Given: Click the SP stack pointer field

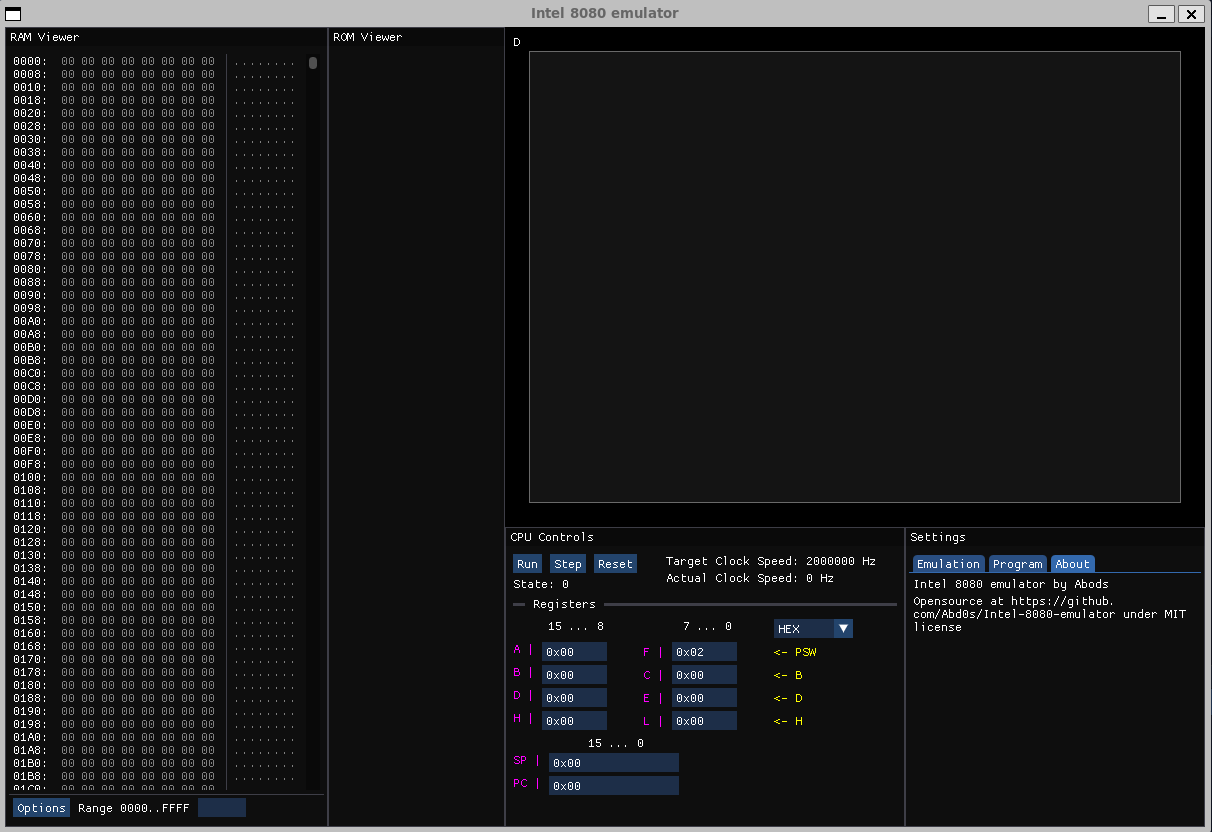Looking at the screenshot, I should (x=614, y=763).
